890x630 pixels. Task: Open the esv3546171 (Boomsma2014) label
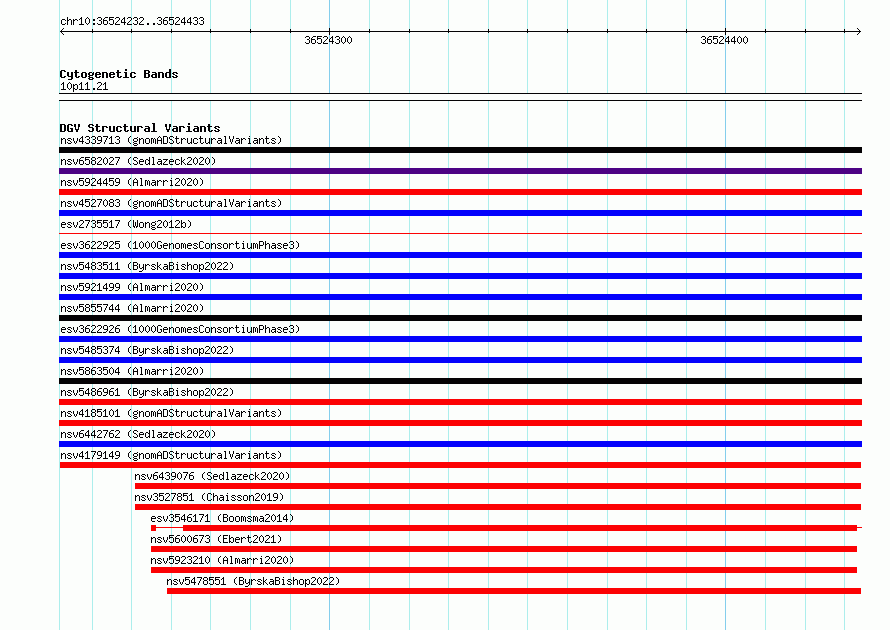click(222, 518)
